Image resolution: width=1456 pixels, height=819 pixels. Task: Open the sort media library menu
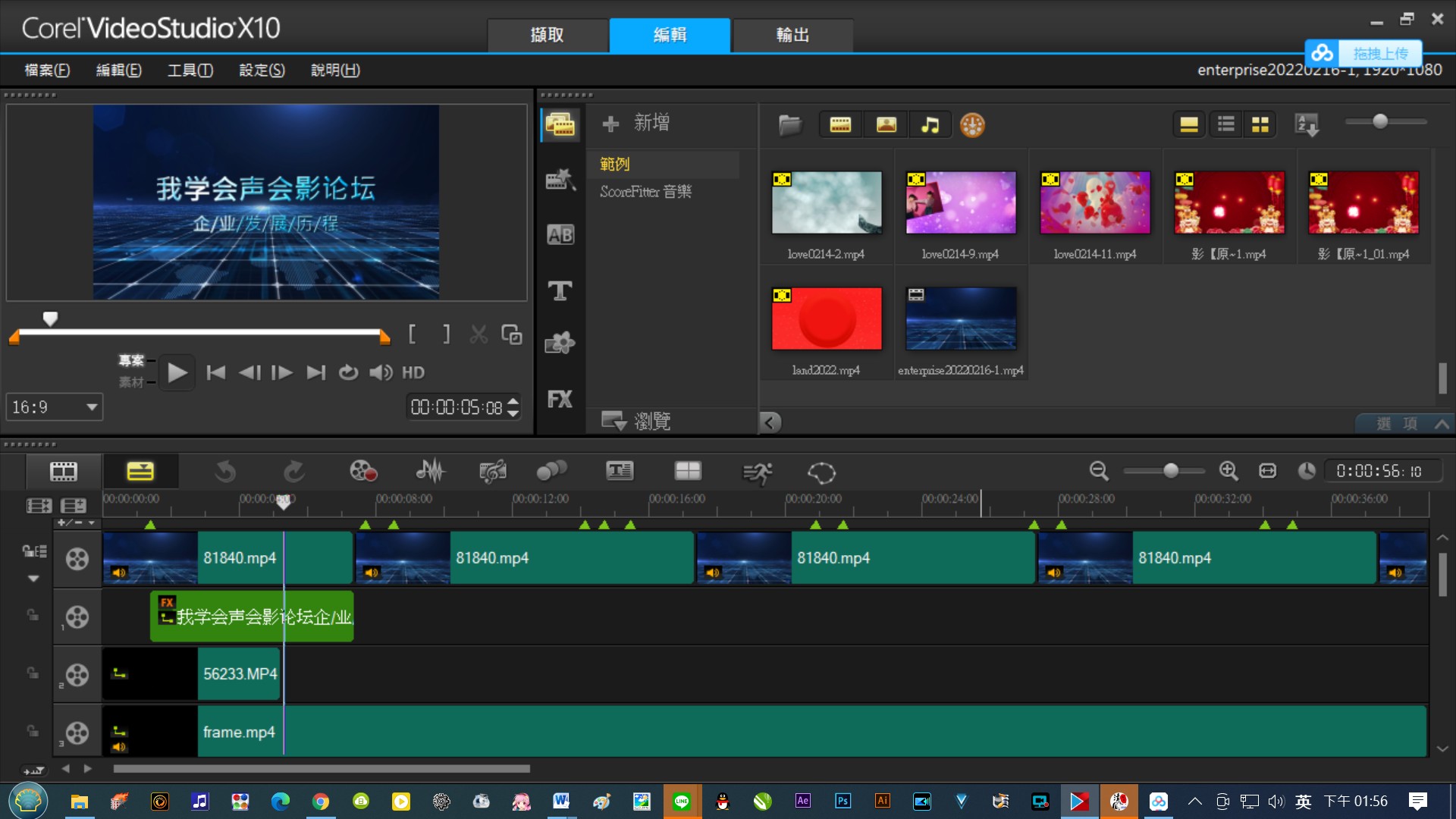(1307, 124)
